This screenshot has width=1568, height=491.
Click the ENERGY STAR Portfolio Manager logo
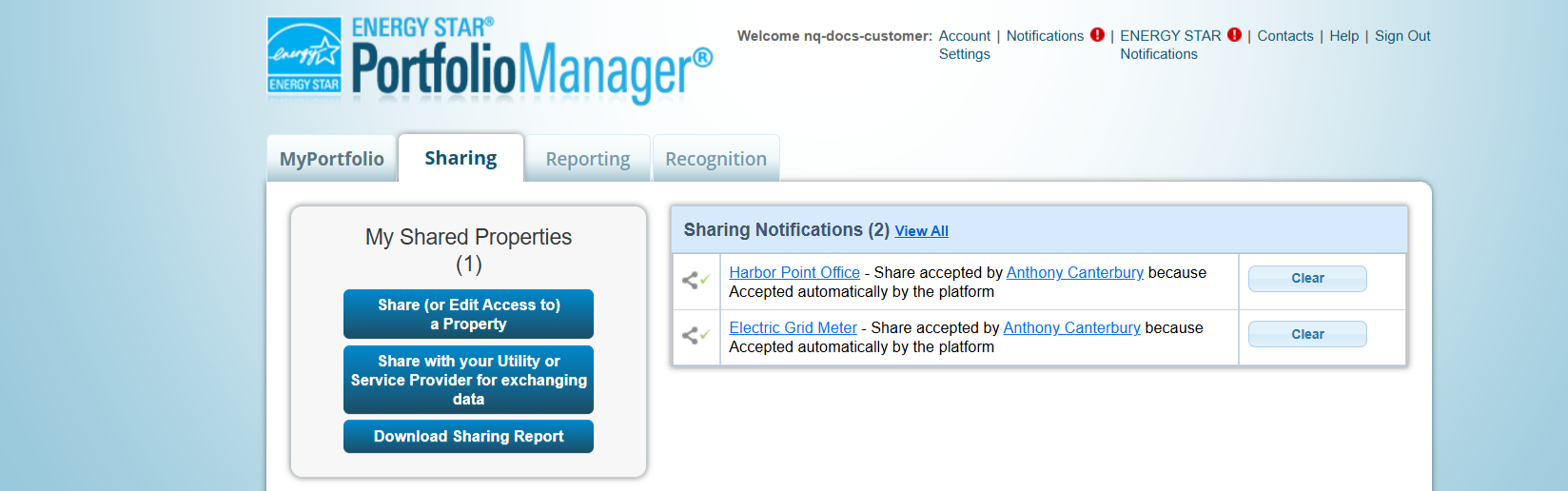(x=490, y=59)
